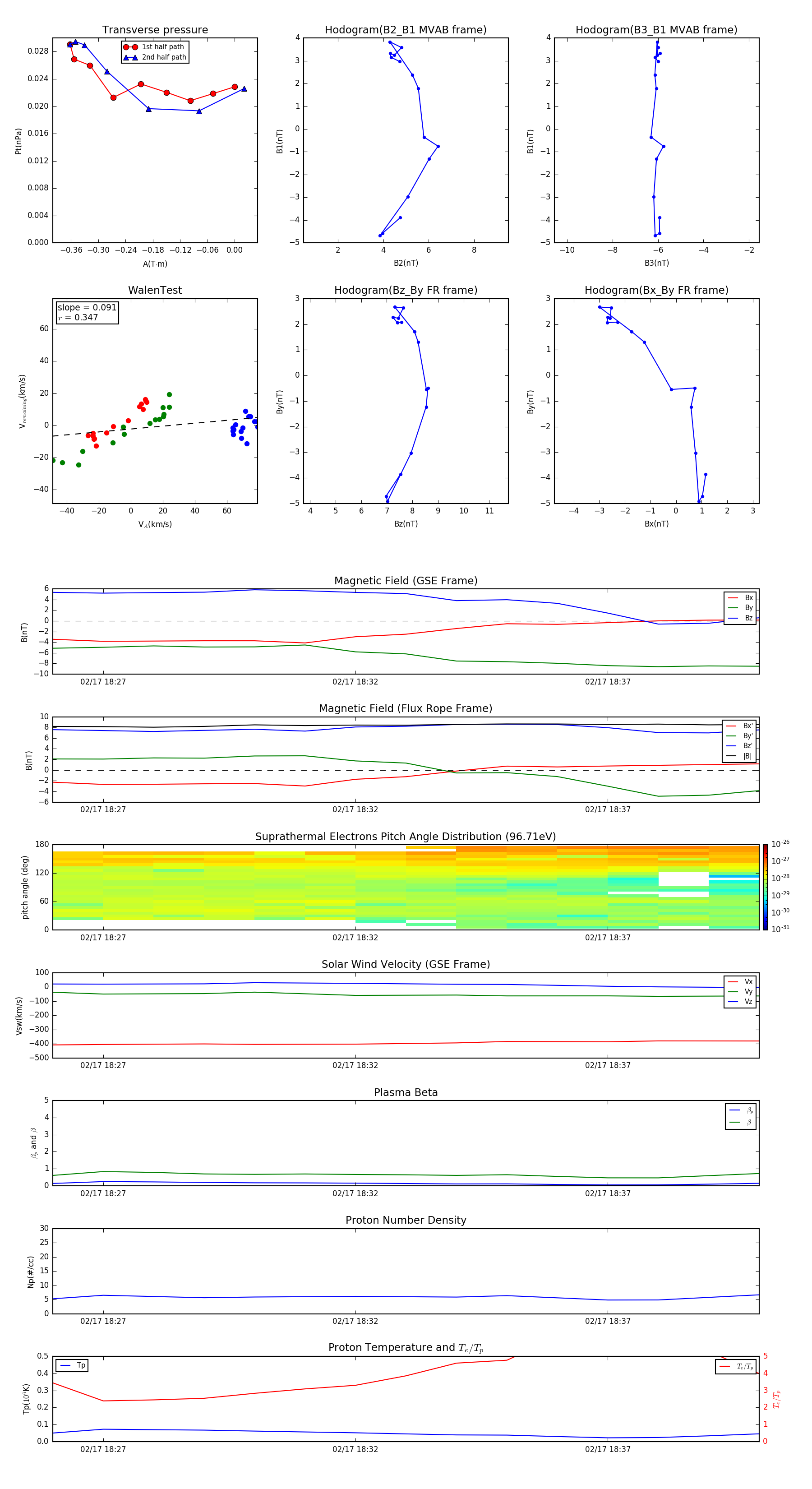Select the "Hodogram(B2_B1 MVAB frame)" title
This screenshot has width=812, height=1489.
pos(406,30)
